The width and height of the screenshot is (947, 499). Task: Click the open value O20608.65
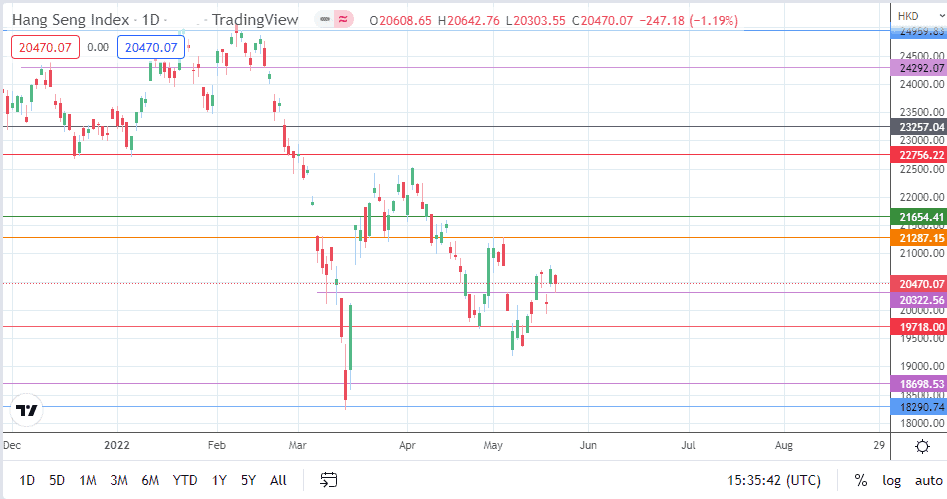(x=400, y=21)
